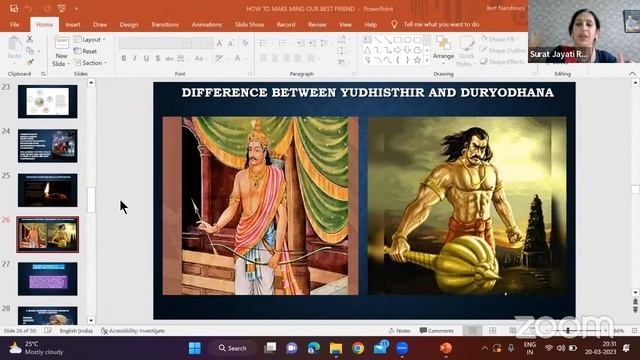Select the Text Box shape in gallery
The width and height of the screenshot is (640, 360).
pos(367,40)
